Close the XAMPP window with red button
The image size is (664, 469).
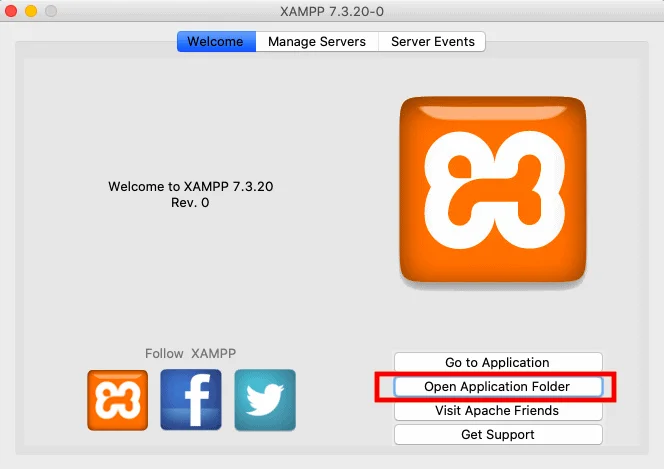(11, 11)
